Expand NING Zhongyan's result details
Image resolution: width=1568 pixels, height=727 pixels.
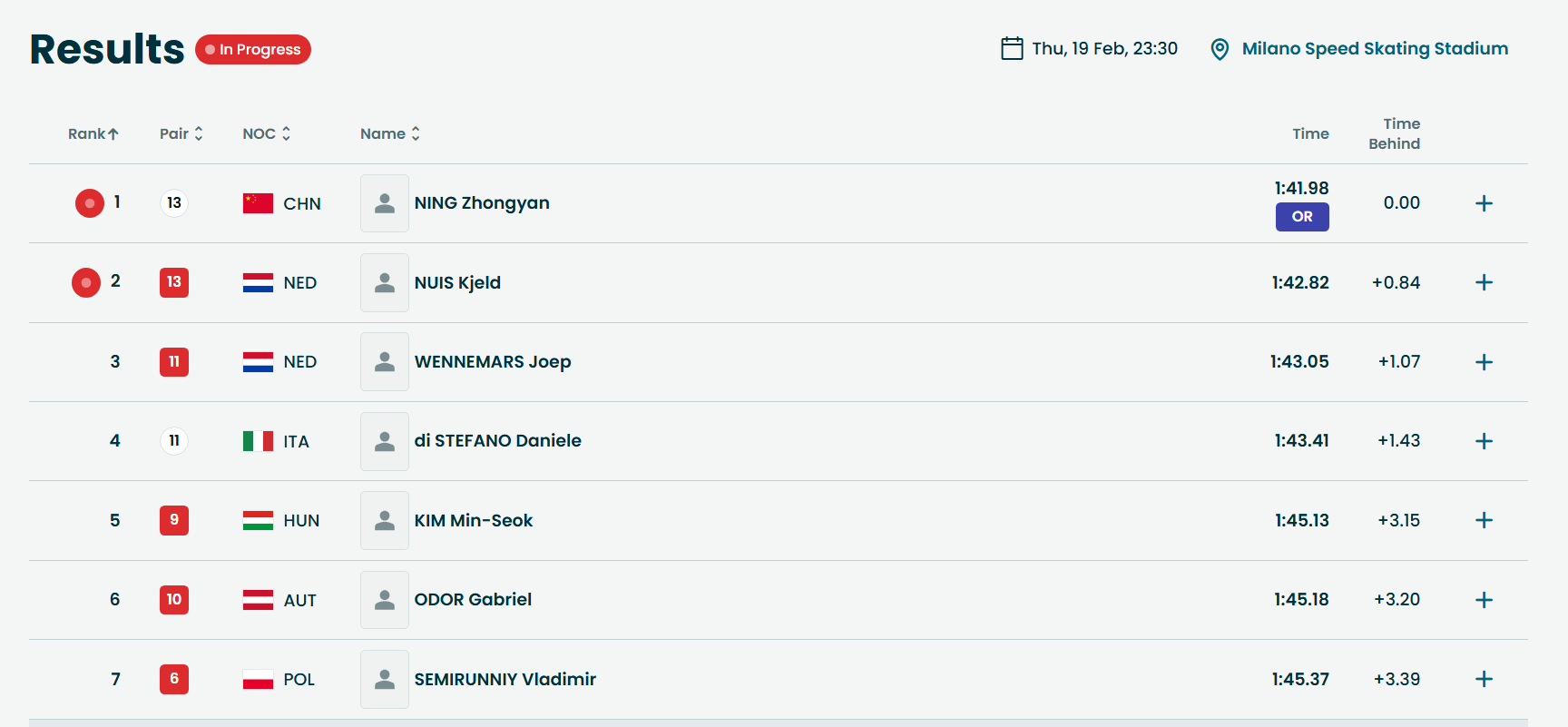[1484, 203]
